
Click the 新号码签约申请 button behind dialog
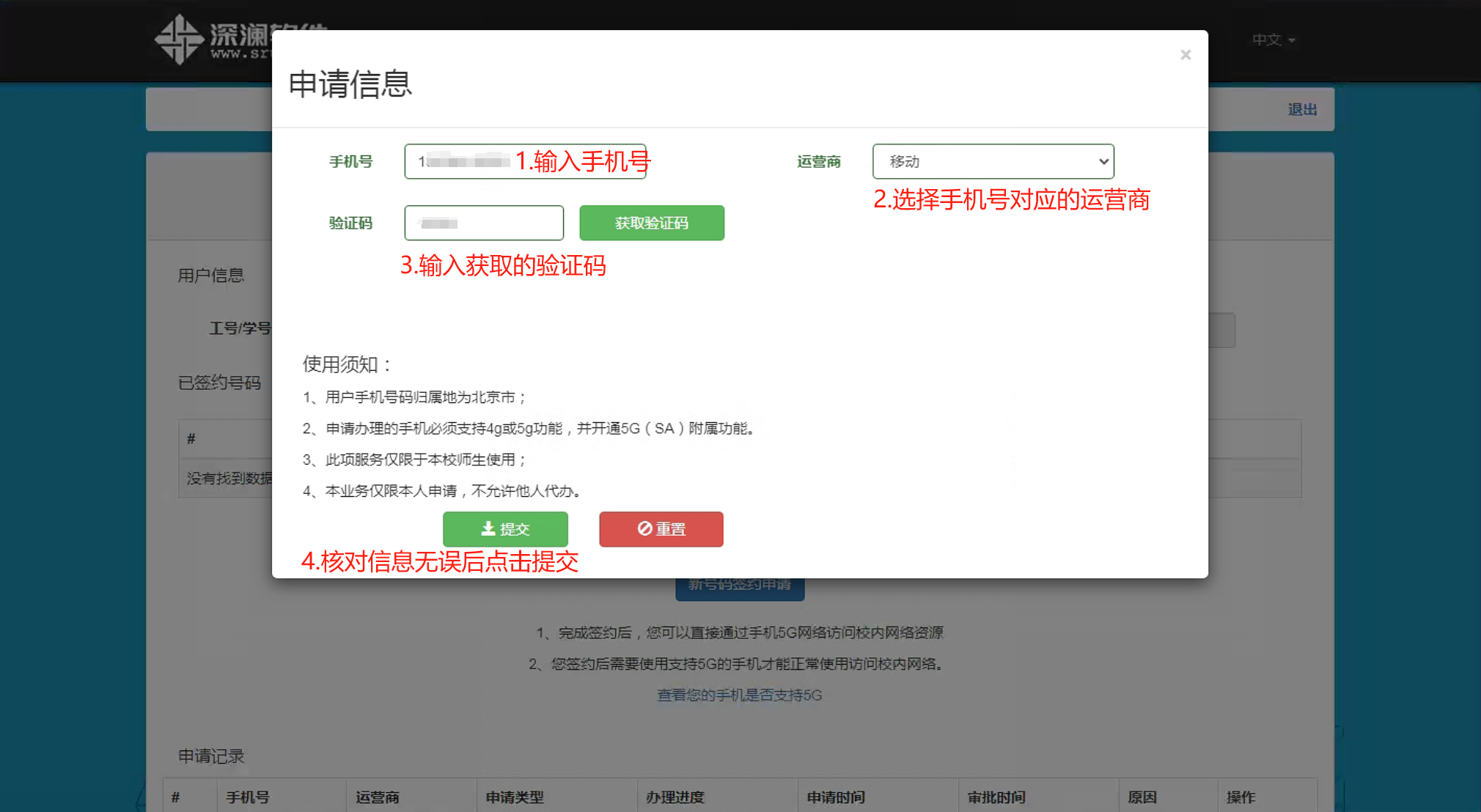pyautogui.click(x=739, y=588)
